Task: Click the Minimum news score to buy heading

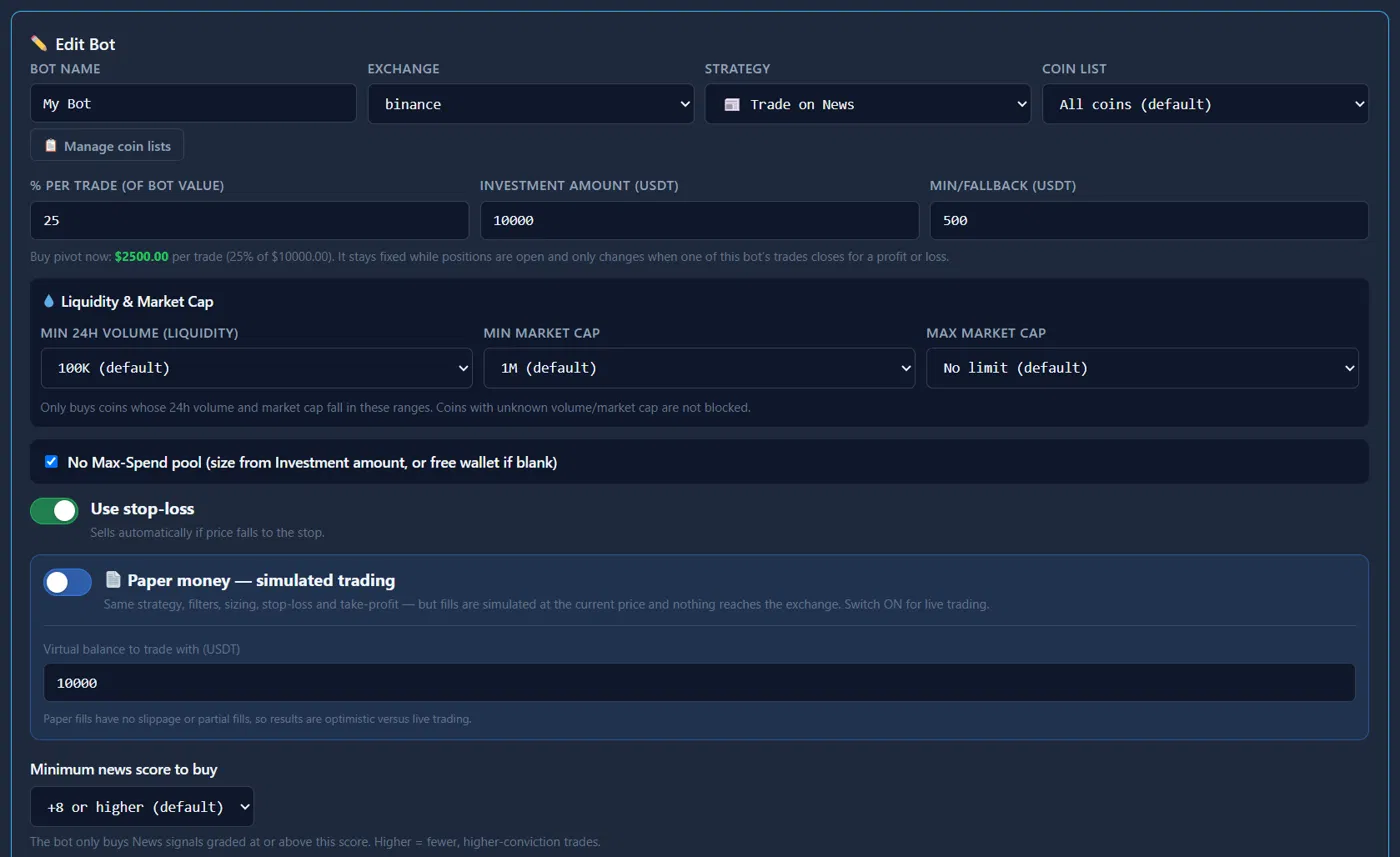Action: pos(124,769)
